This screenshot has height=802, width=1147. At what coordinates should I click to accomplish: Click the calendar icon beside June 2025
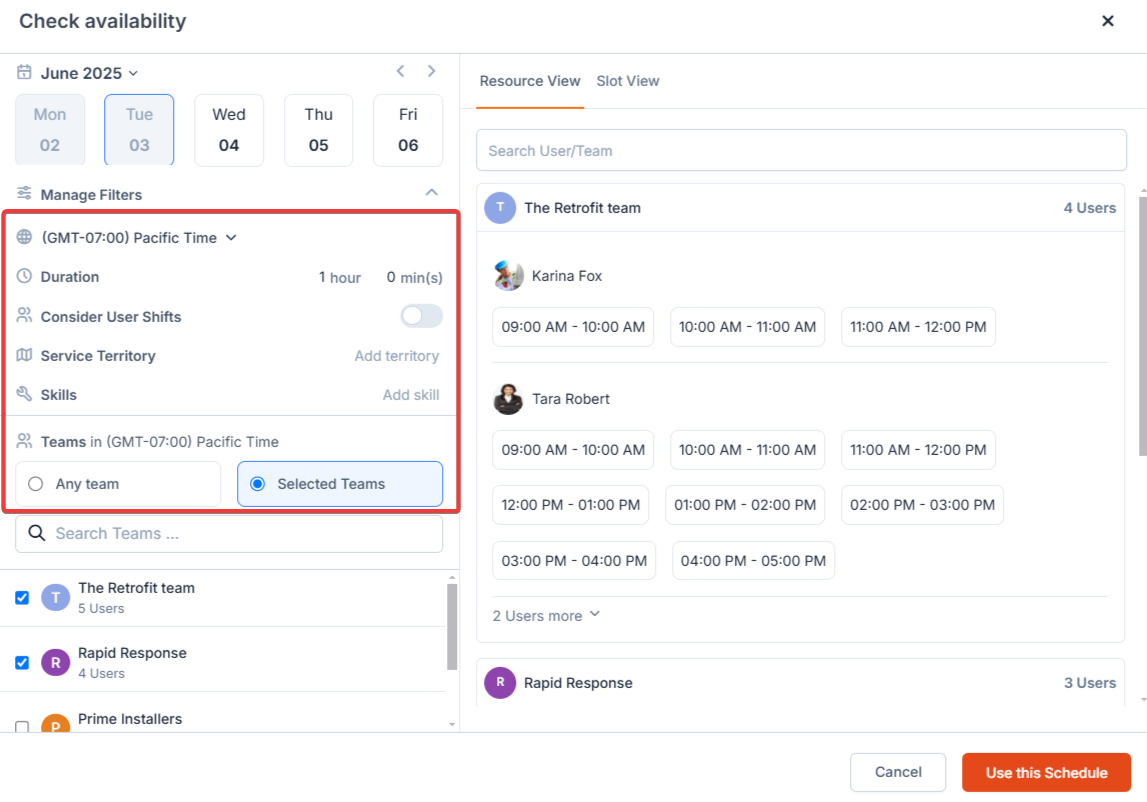pyautogui.click(x=24, y=73)
